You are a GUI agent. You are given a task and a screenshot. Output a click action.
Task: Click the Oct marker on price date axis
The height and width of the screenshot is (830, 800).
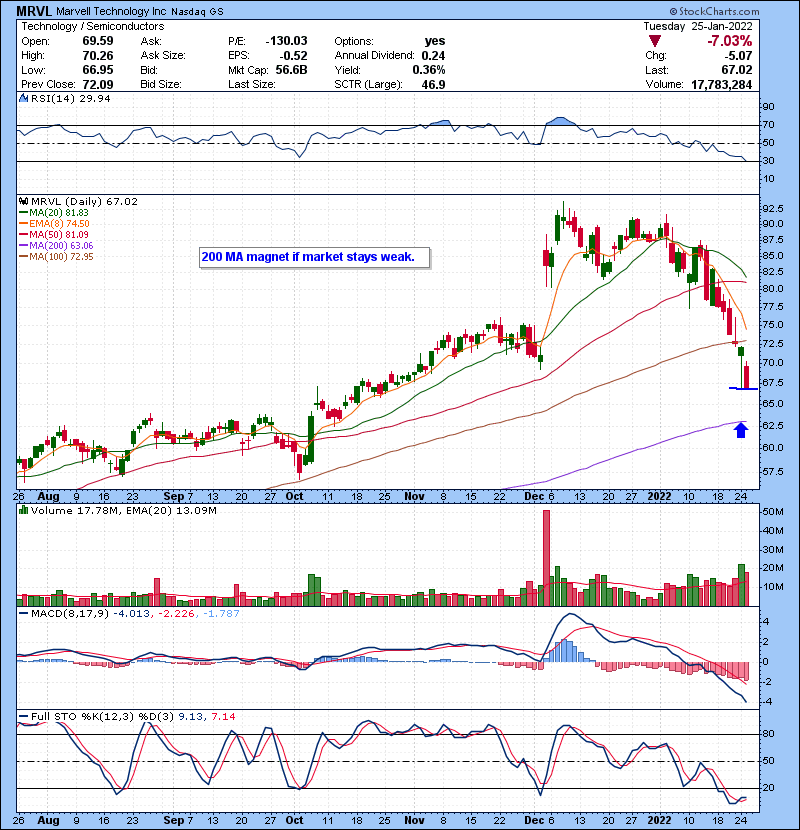[294, 495]
